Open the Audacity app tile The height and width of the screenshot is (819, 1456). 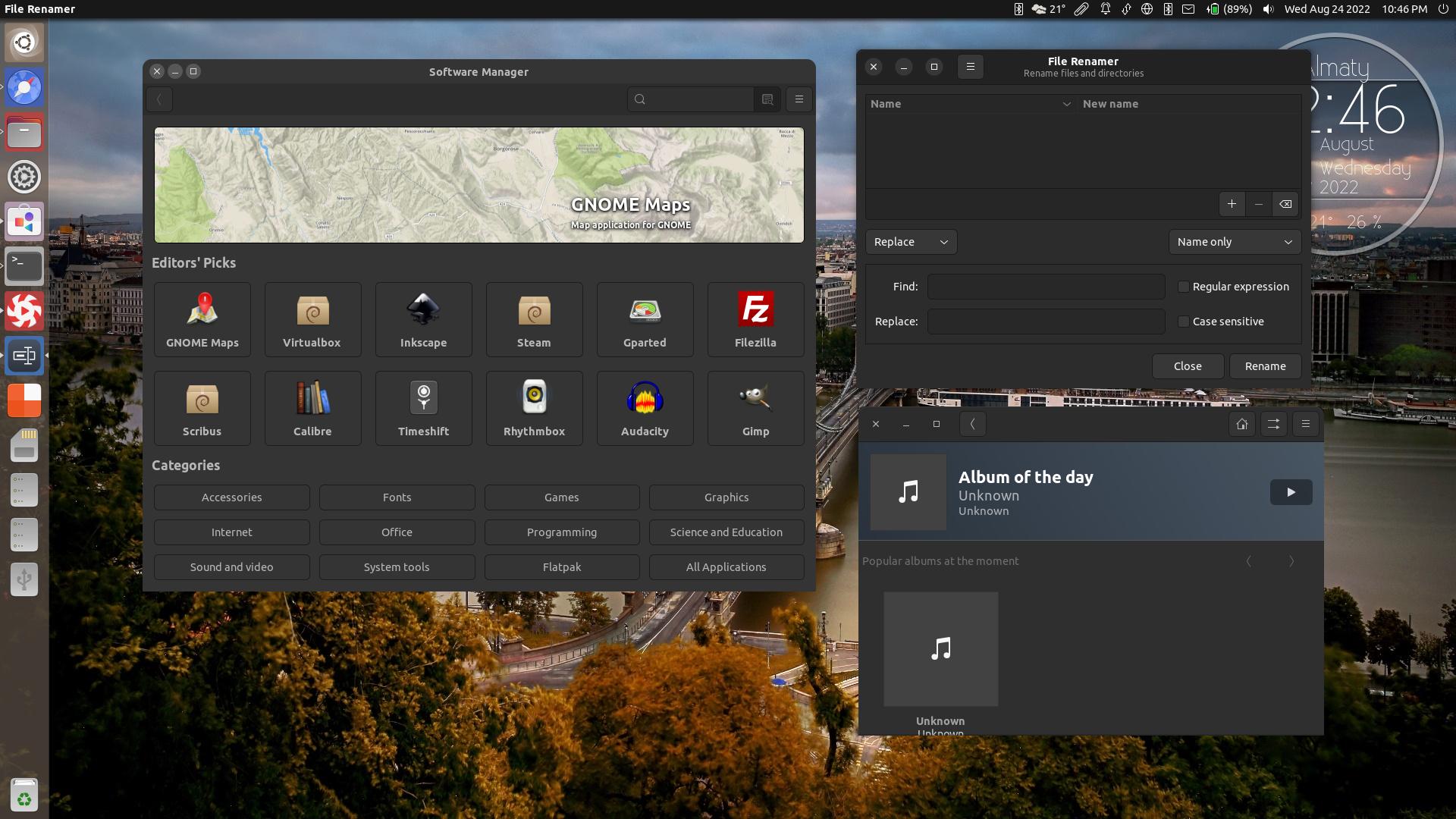(645, 408)
